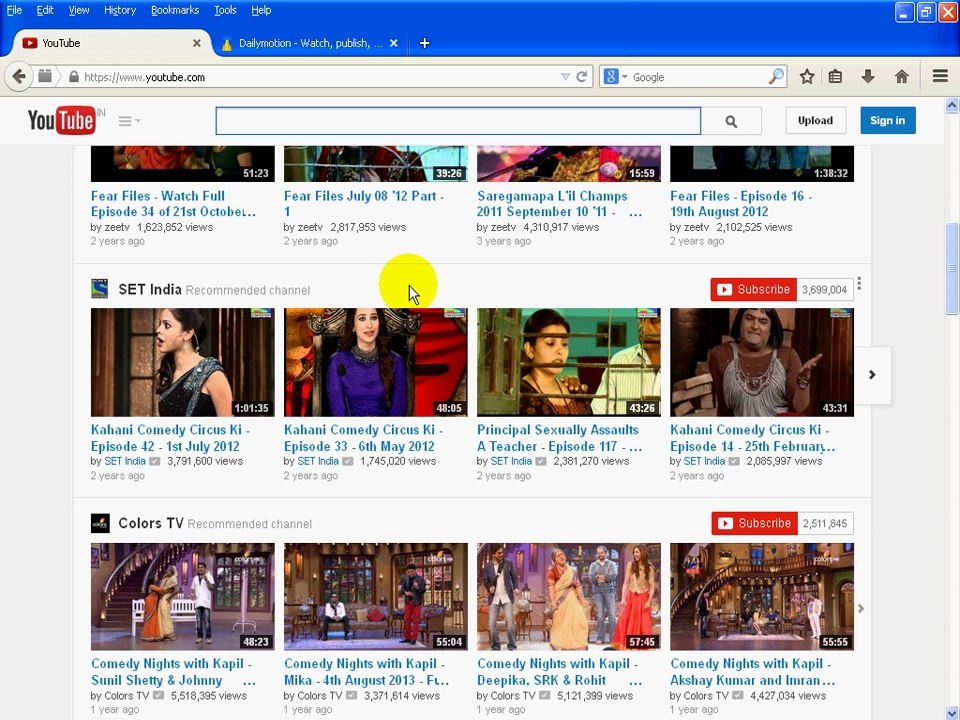Click Comedy Nights Mika 4th August title link
Image resolution: width=960 pixels, height=720 pixels.
[366, 672]
